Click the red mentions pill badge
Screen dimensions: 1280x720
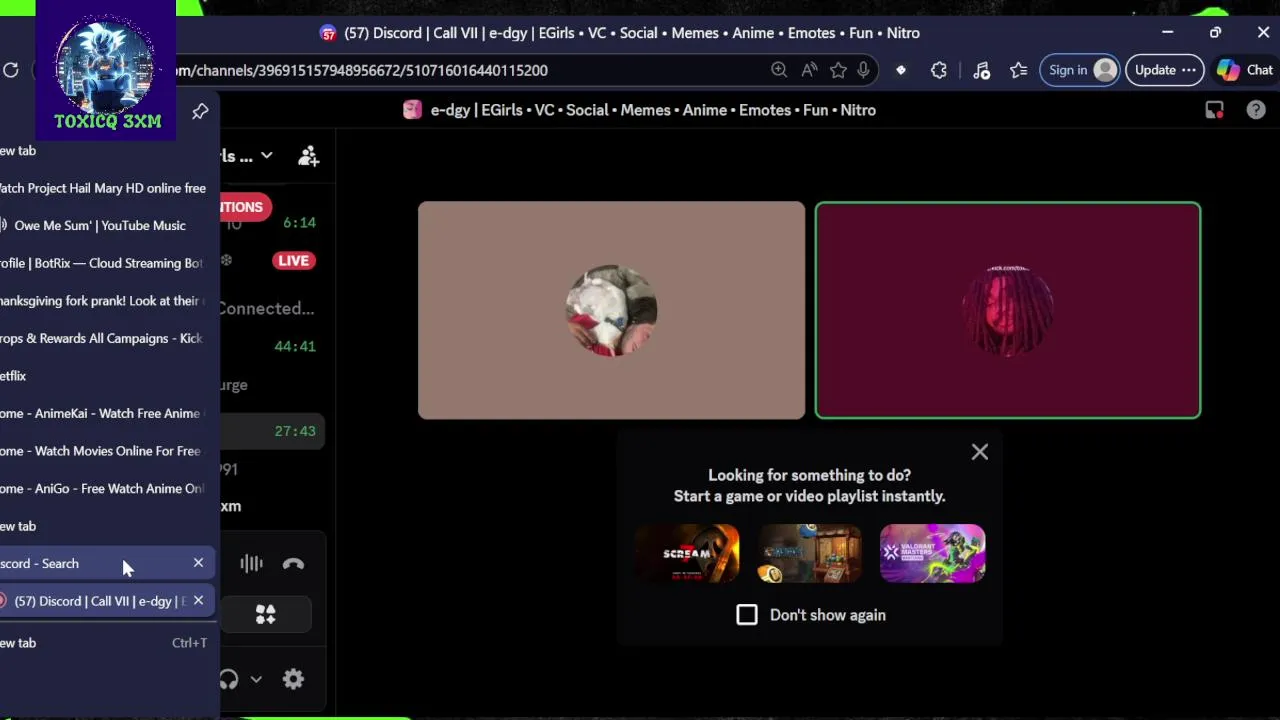click(245, 207)
